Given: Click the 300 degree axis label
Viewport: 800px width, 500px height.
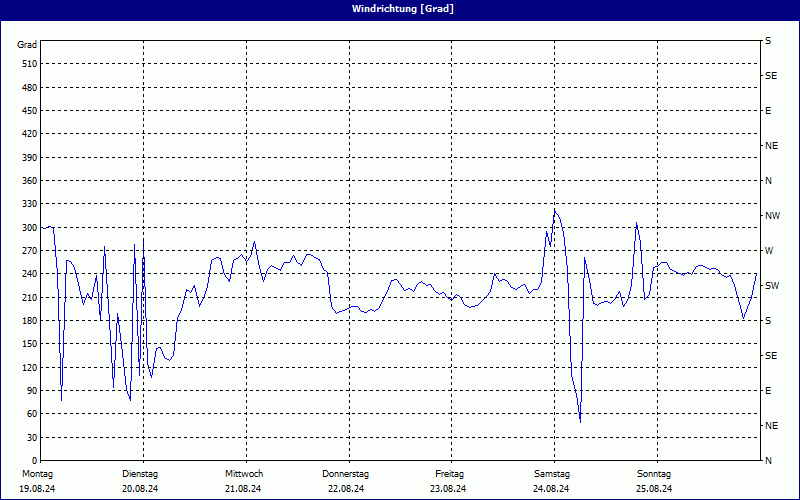Looking at the screenshot, I should [x=30, y=227].
